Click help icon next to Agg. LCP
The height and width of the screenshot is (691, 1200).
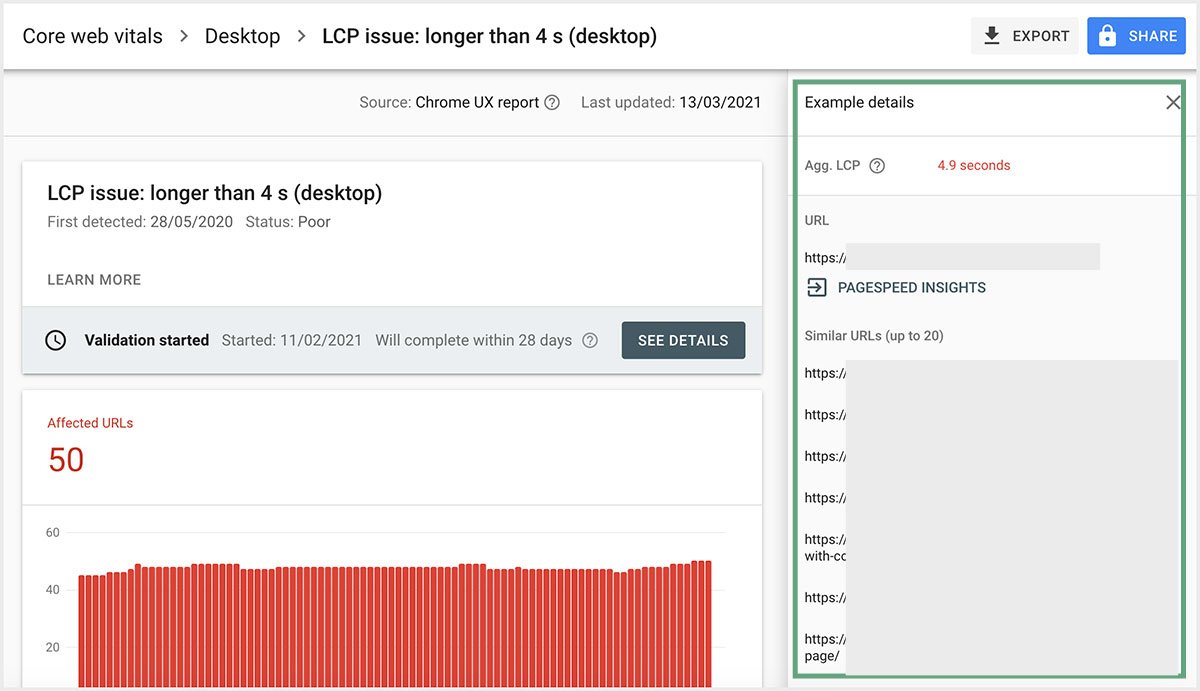(x=877, y=166)
